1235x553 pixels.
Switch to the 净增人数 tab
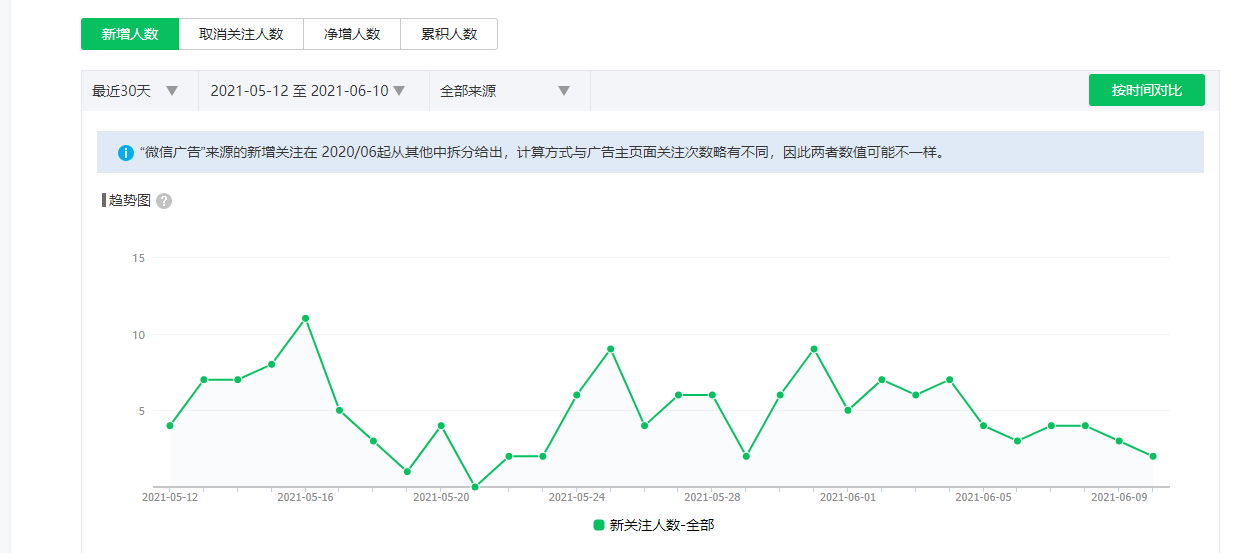[352, 34]
